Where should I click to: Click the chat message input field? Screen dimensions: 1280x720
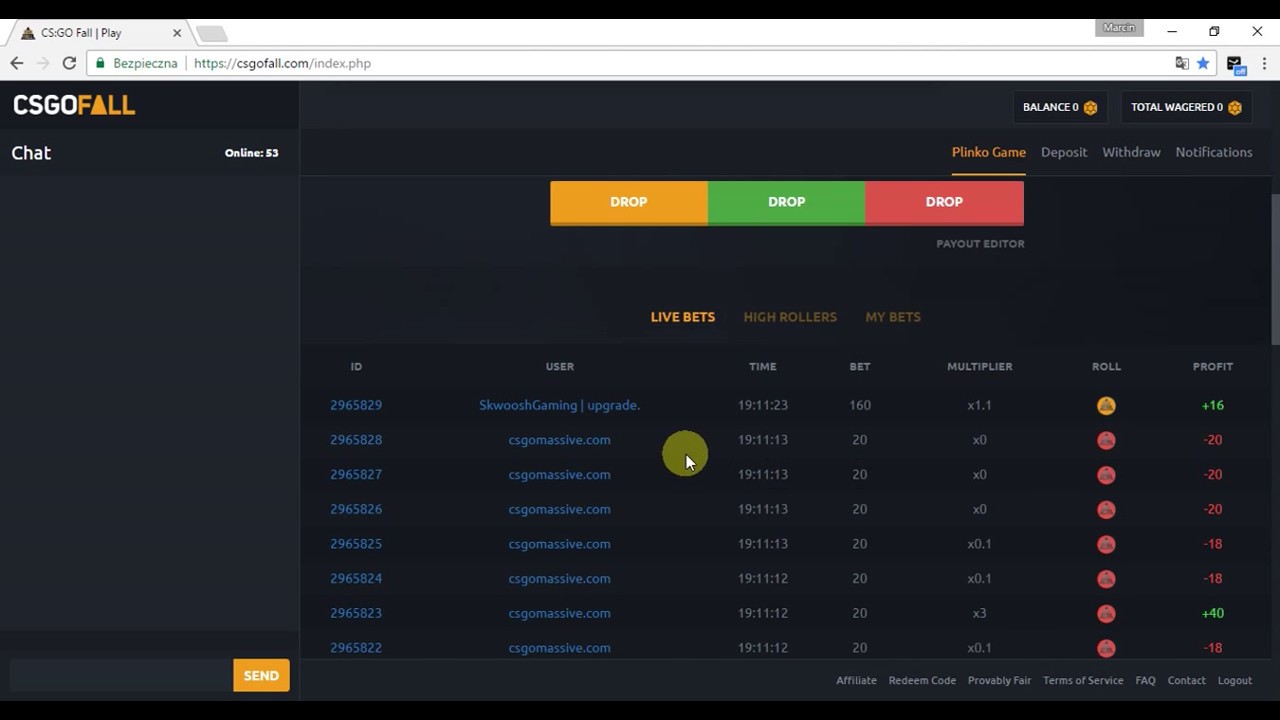click(121, 675)
